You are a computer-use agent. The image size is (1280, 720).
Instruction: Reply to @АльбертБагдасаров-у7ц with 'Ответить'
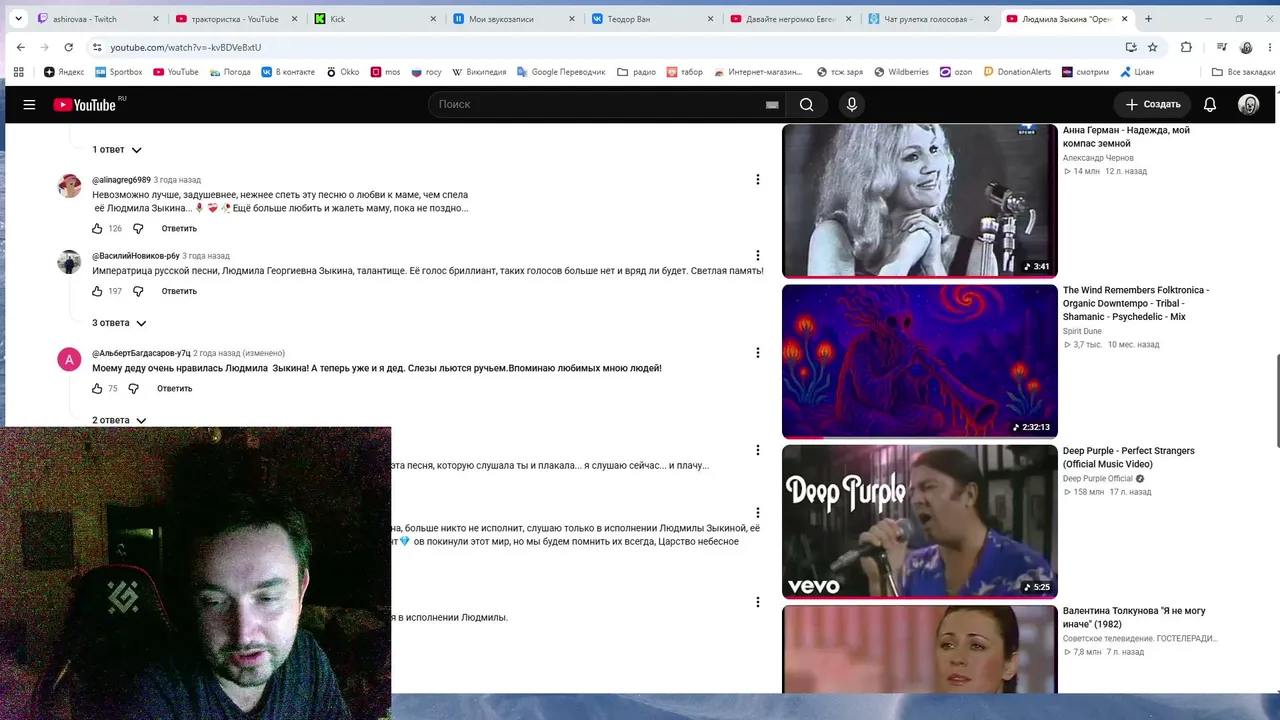point(174,388)
